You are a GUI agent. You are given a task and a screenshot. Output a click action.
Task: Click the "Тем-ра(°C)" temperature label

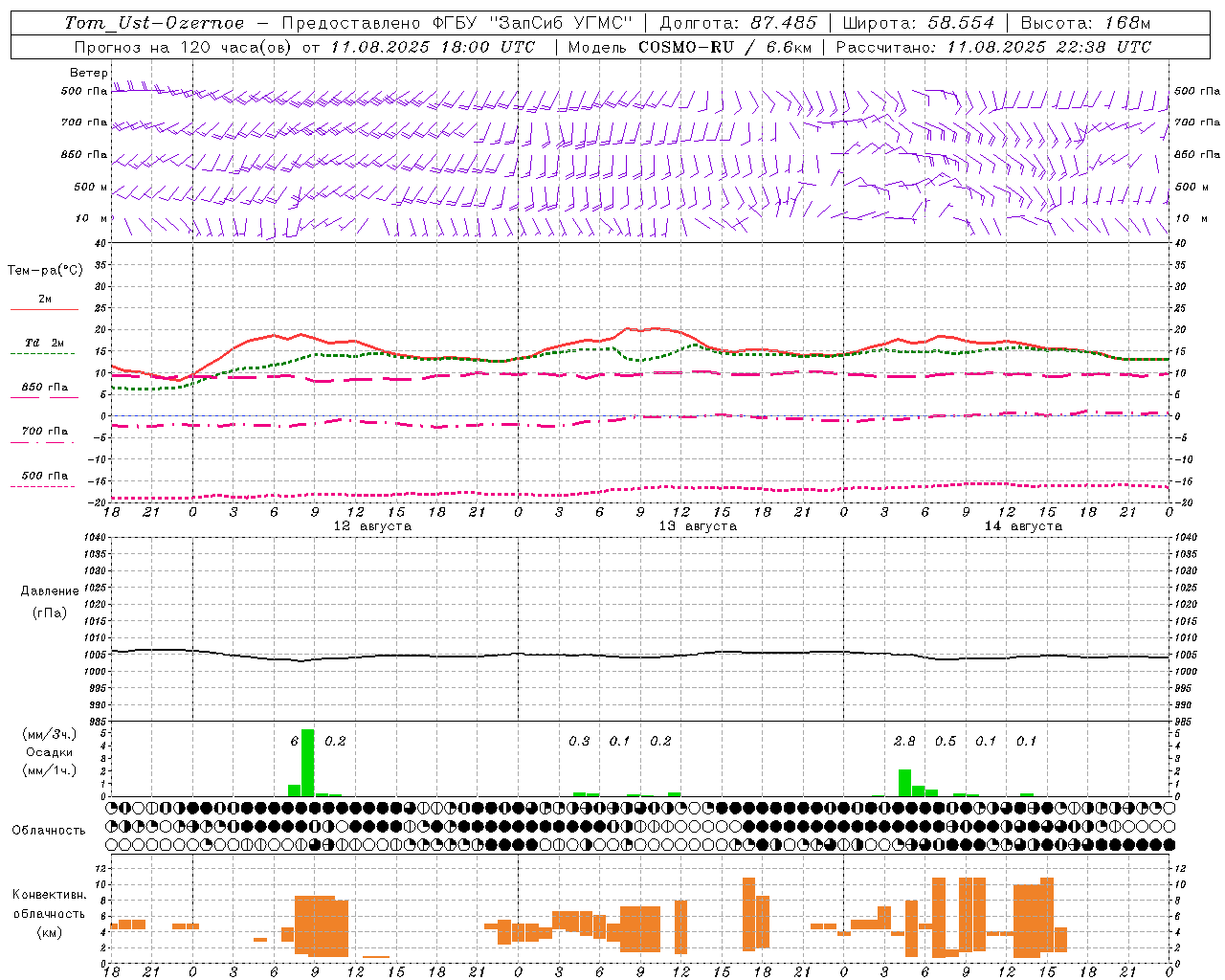(x=45, y=271)
